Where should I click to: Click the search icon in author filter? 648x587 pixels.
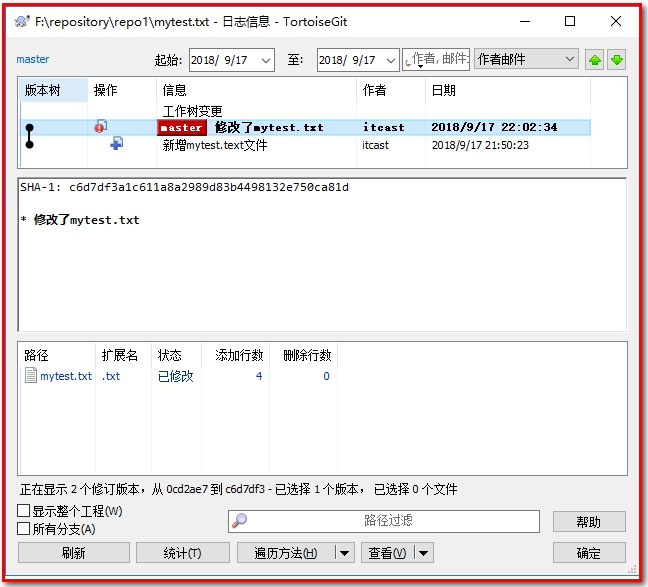[408, 62]
